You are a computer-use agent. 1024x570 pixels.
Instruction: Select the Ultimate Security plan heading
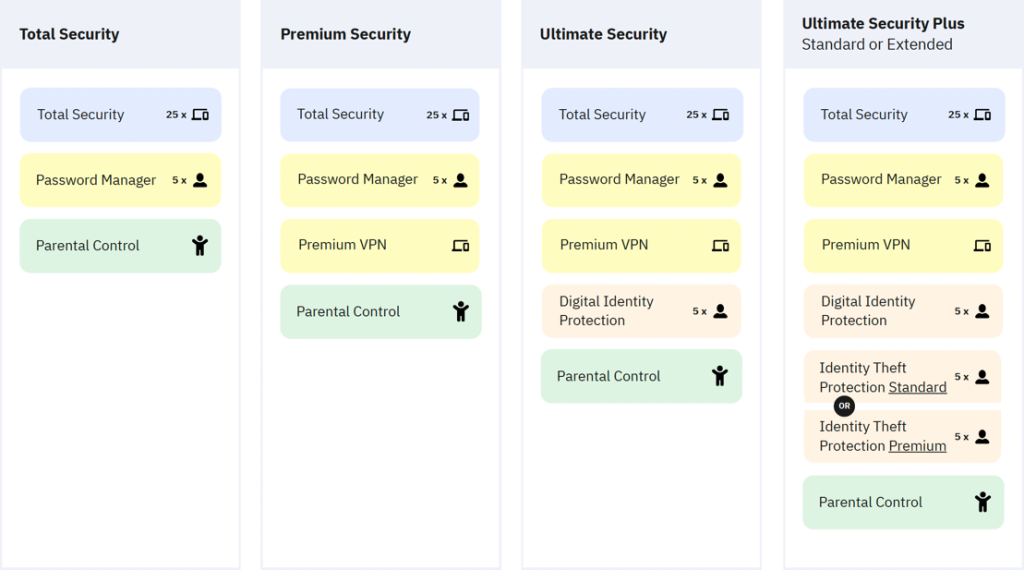(603, 34)
